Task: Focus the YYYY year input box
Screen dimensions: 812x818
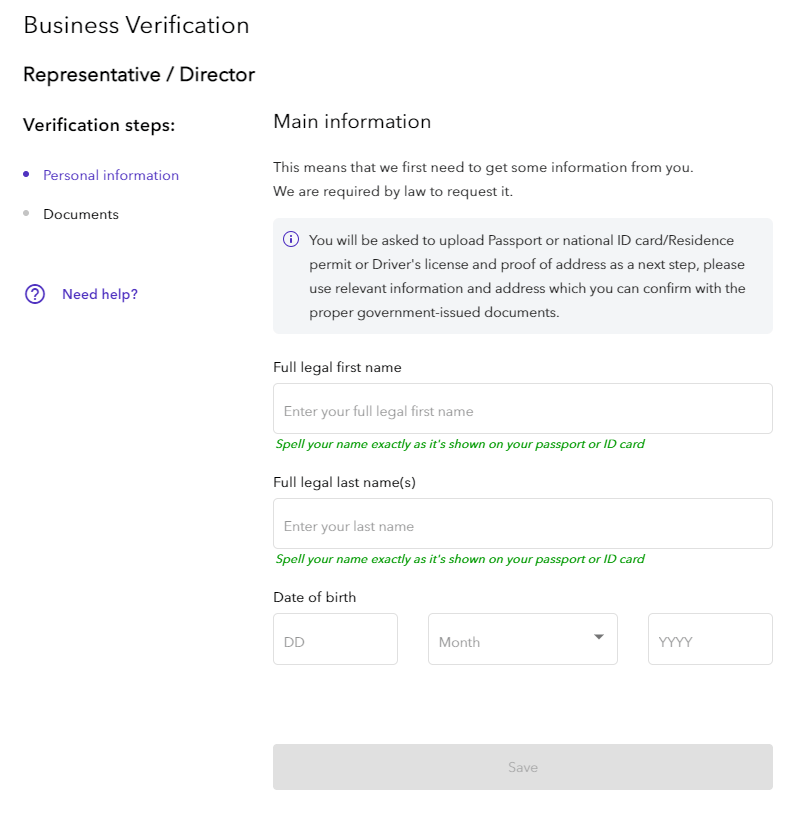Action: click(710, 640)
